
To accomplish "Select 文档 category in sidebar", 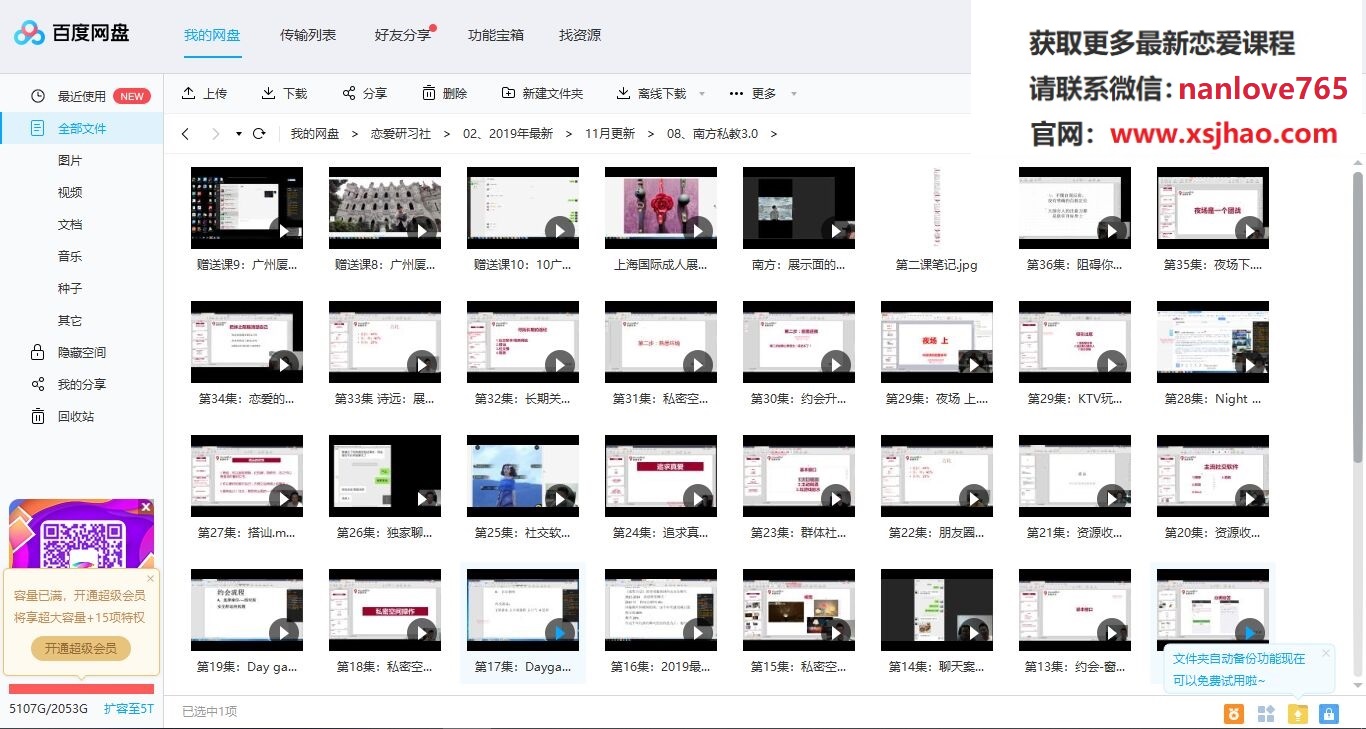I will click(70, 224).
